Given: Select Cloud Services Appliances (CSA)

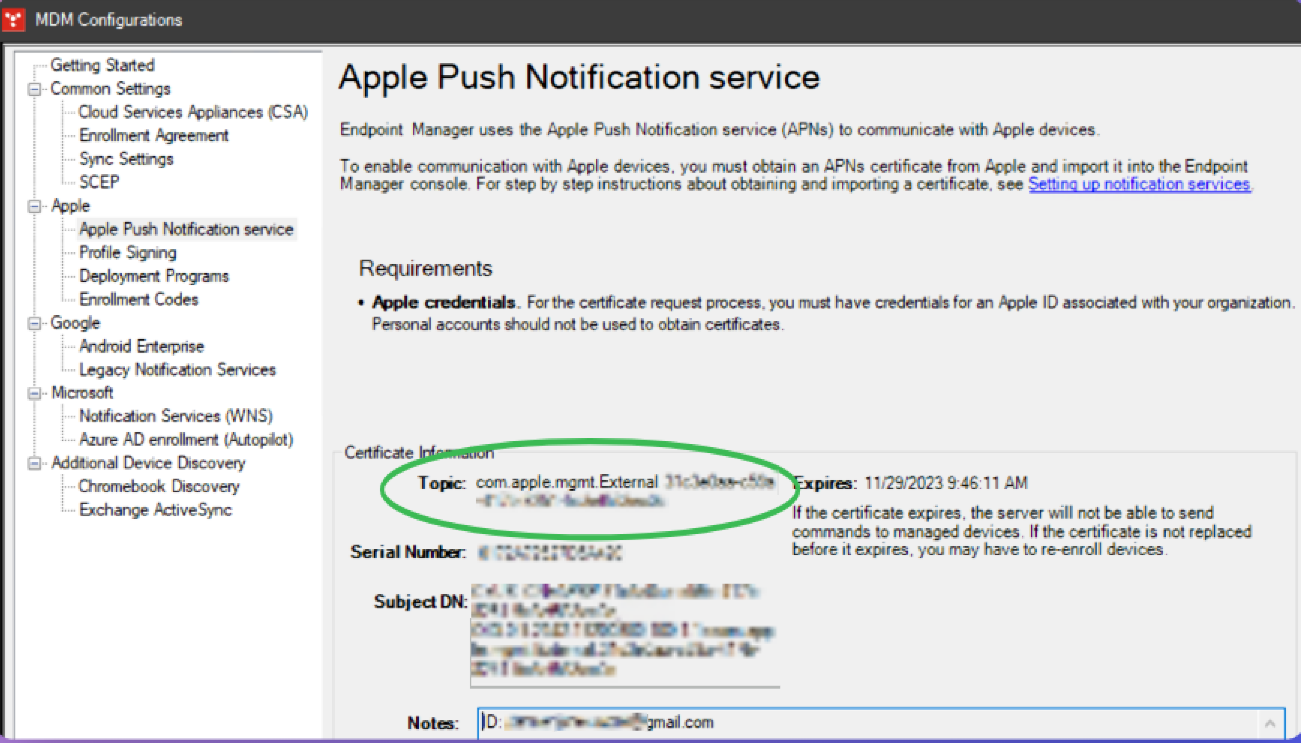Looking at the screenshot, I should [193, 112].
